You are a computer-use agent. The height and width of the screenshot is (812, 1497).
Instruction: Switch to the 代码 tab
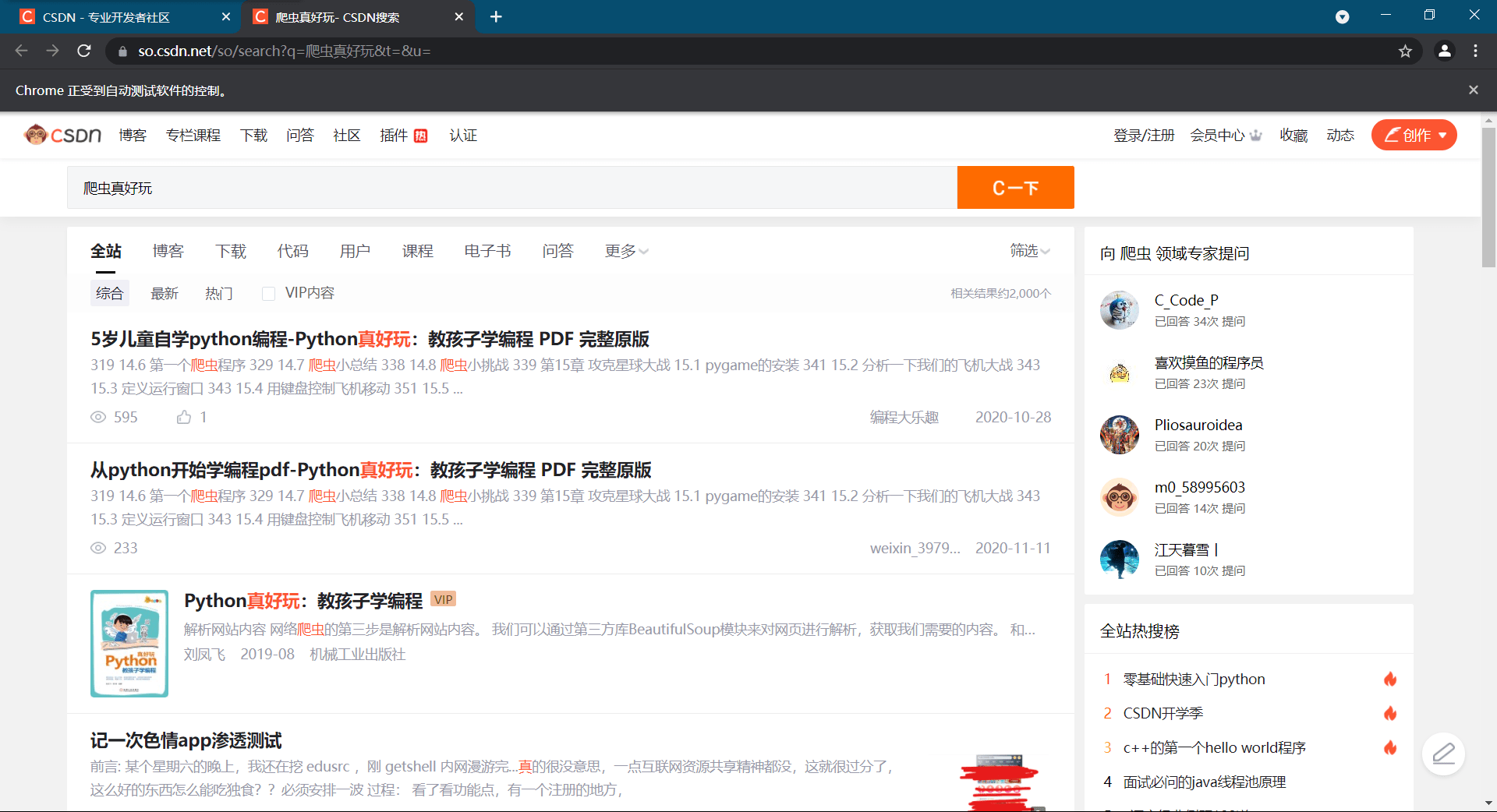[x=293, y=251]
